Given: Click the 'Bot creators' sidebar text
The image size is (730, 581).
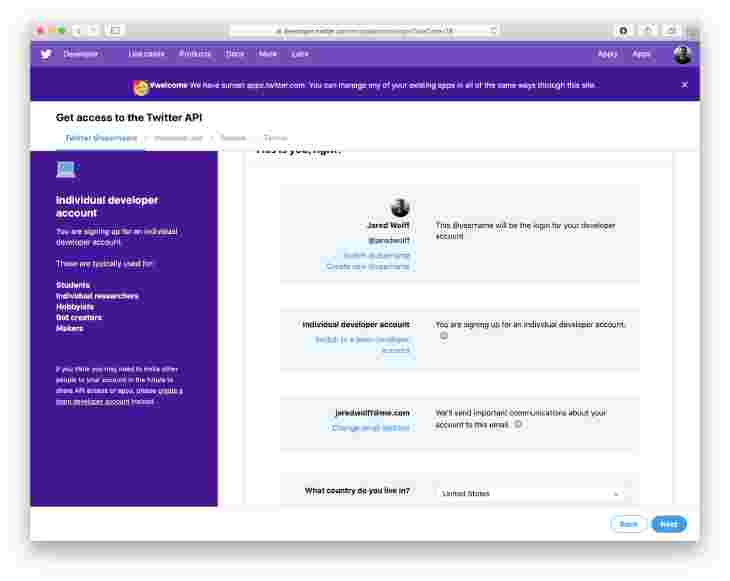Looking at the screenshot, I should [x=79, y=318].
